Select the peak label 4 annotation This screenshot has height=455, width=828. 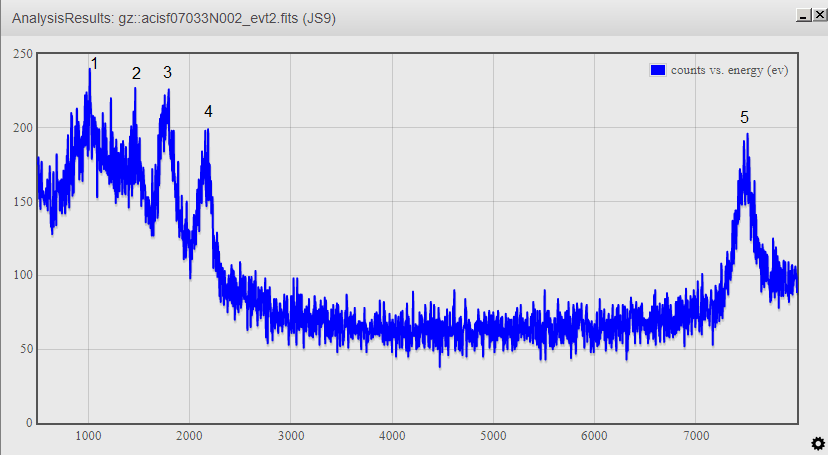[x=208, y=112]
